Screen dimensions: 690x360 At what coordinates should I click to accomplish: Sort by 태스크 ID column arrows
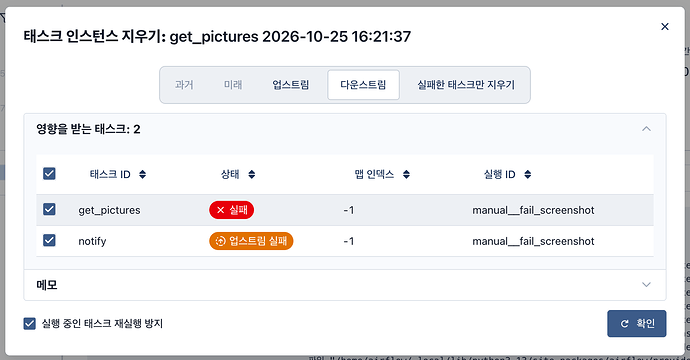click(x=142, y=174)
